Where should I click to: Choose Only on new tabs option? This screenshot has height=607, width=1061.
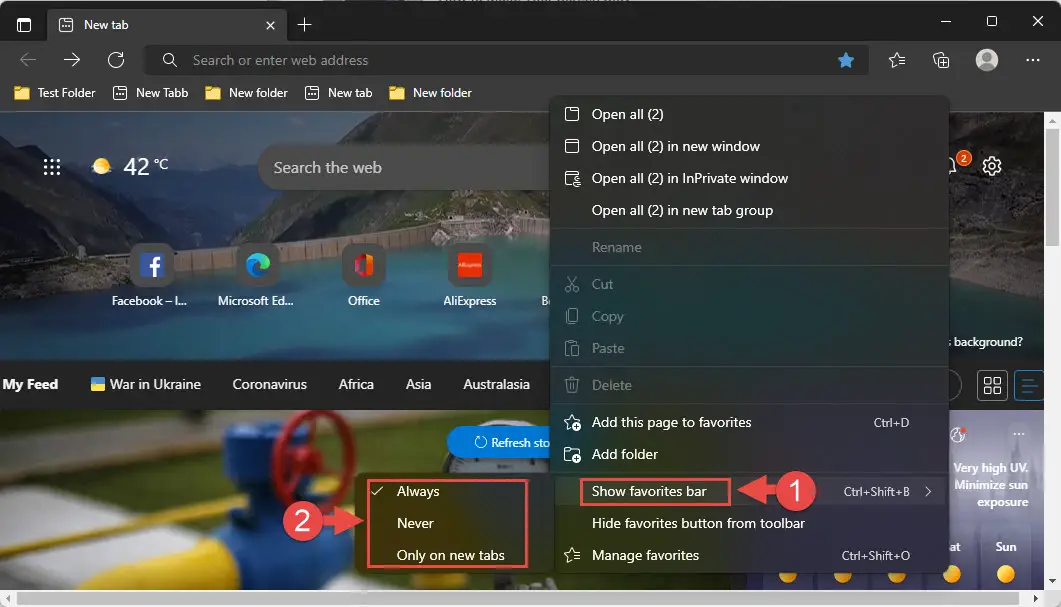coord(450,555)
